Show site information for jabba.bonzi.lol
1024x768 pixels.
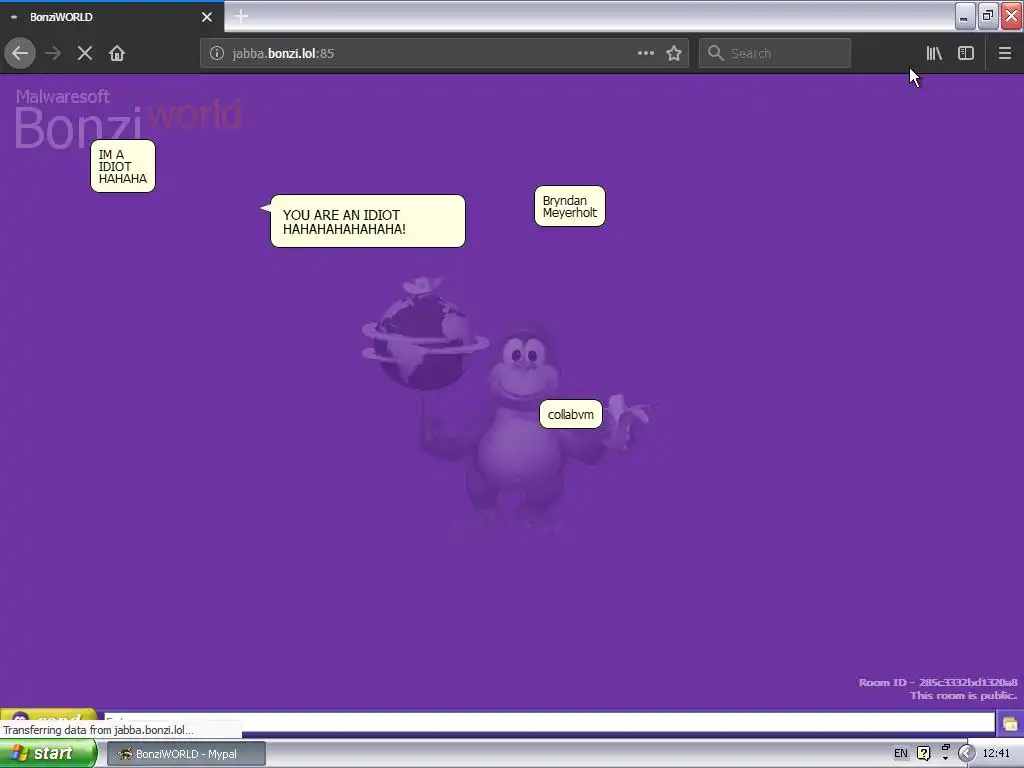click(x=217, y=53)
